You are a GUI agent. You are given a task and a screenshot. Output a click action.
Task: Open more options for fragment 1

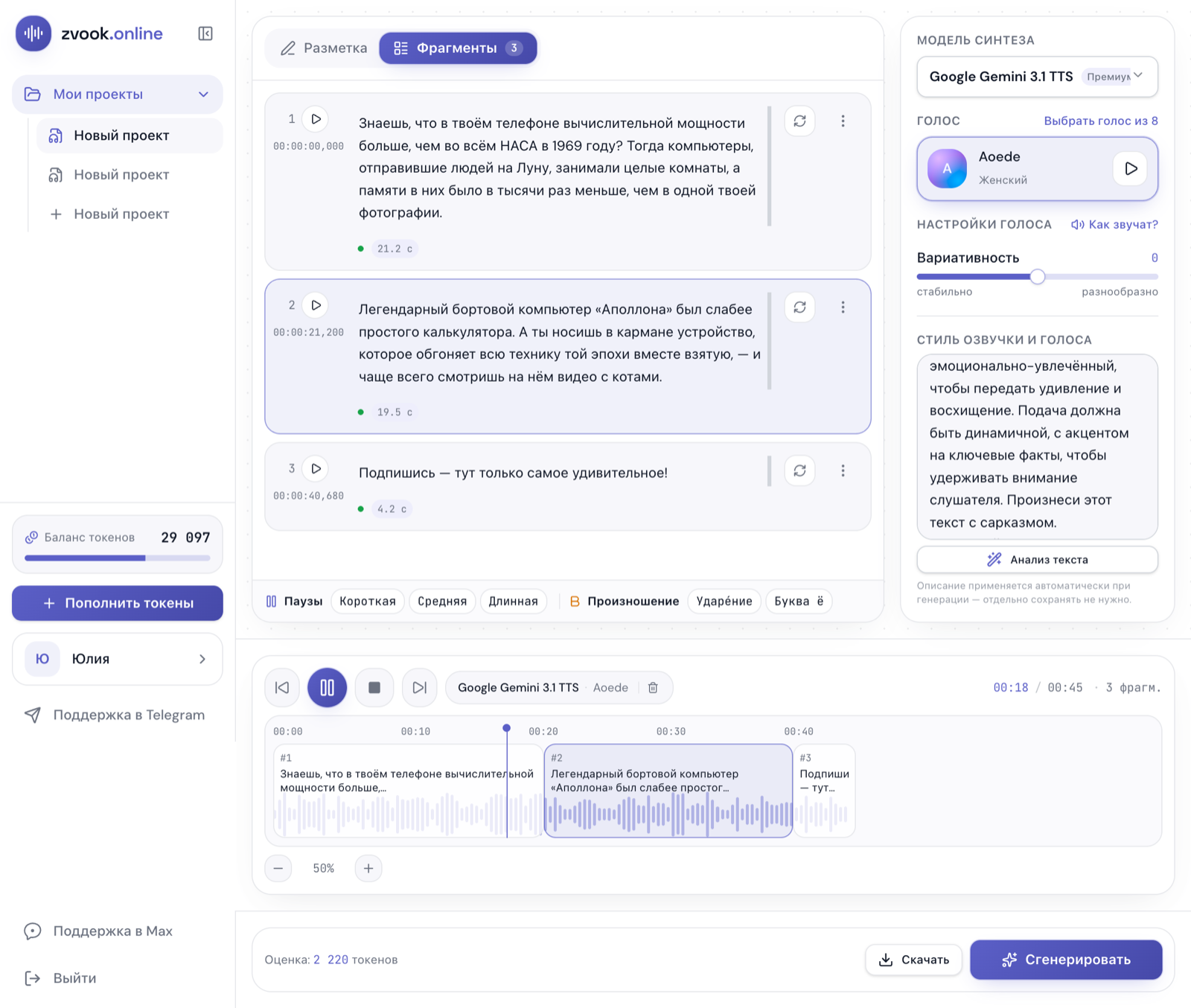[843, 121]
